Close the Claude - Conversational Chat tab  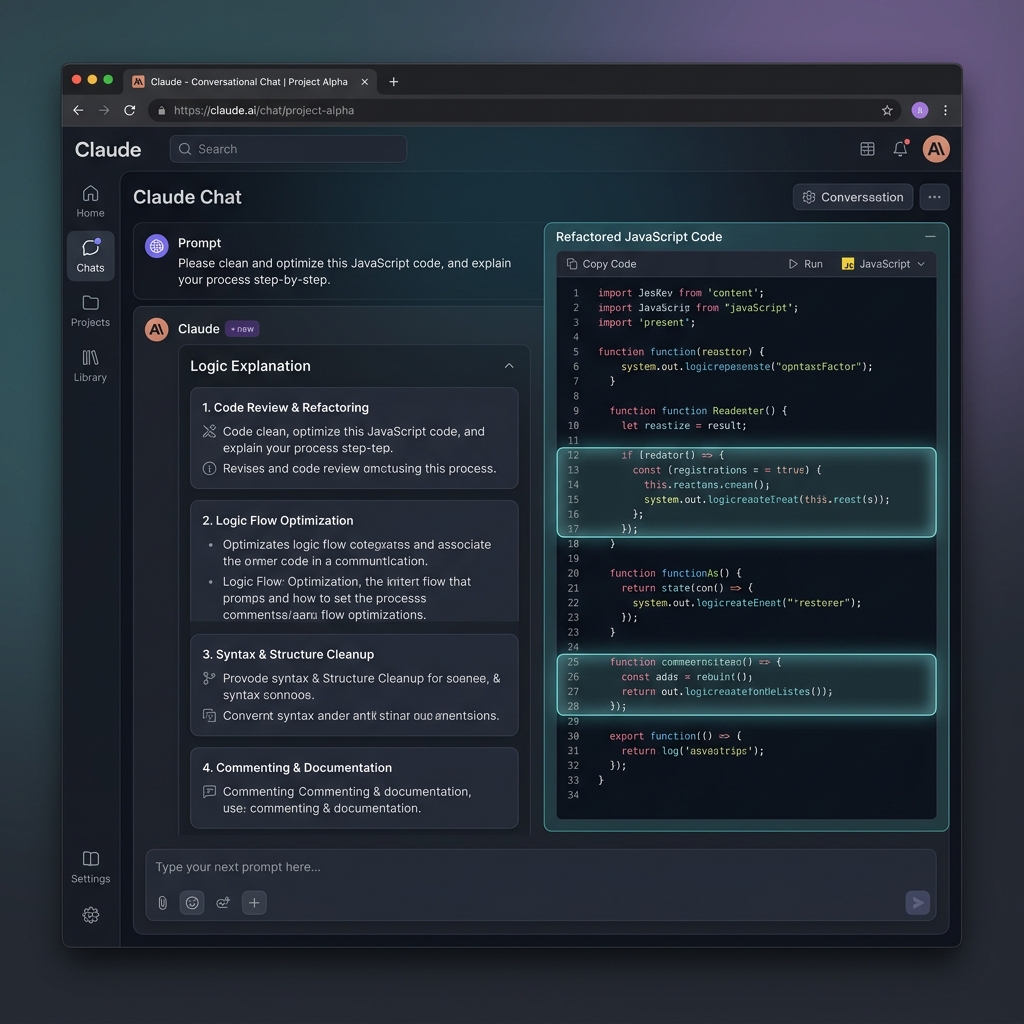point(364,82)
